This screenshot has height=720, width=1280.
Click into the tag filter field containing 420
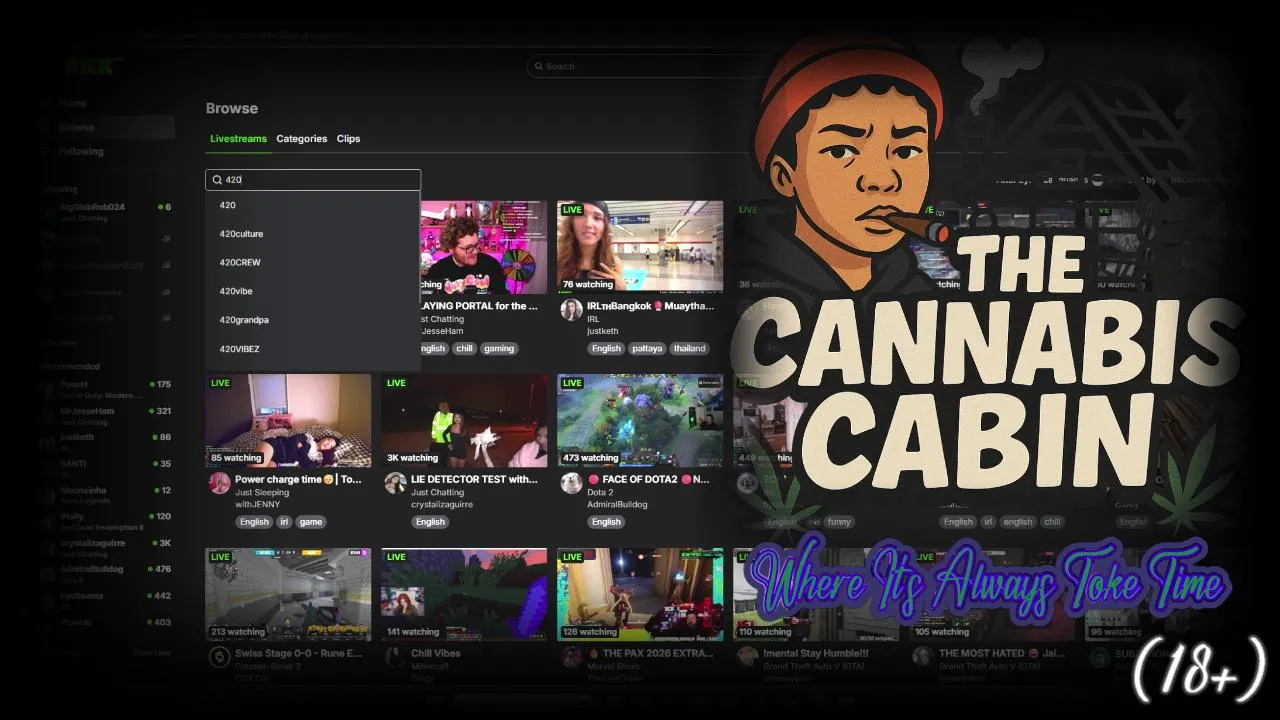313,180
